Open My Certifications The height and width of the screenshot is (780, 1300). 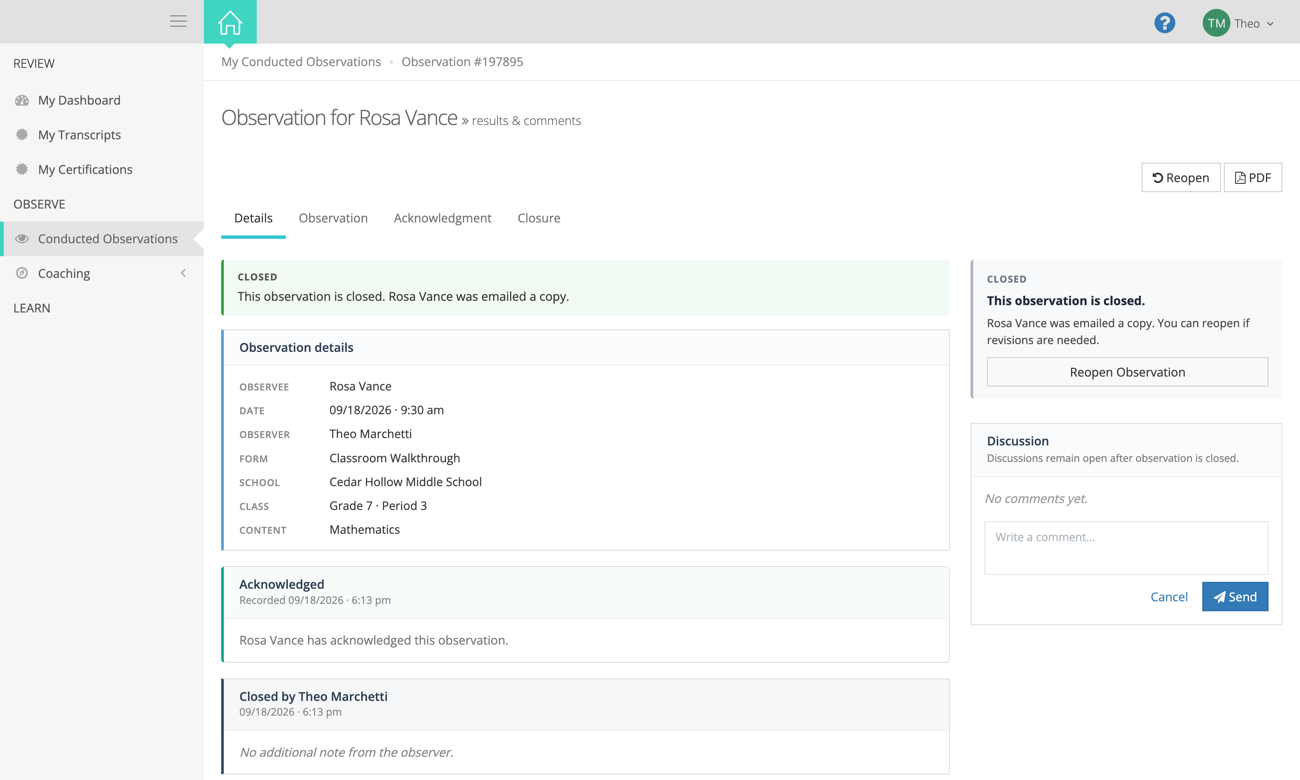(x=85, y=169)
